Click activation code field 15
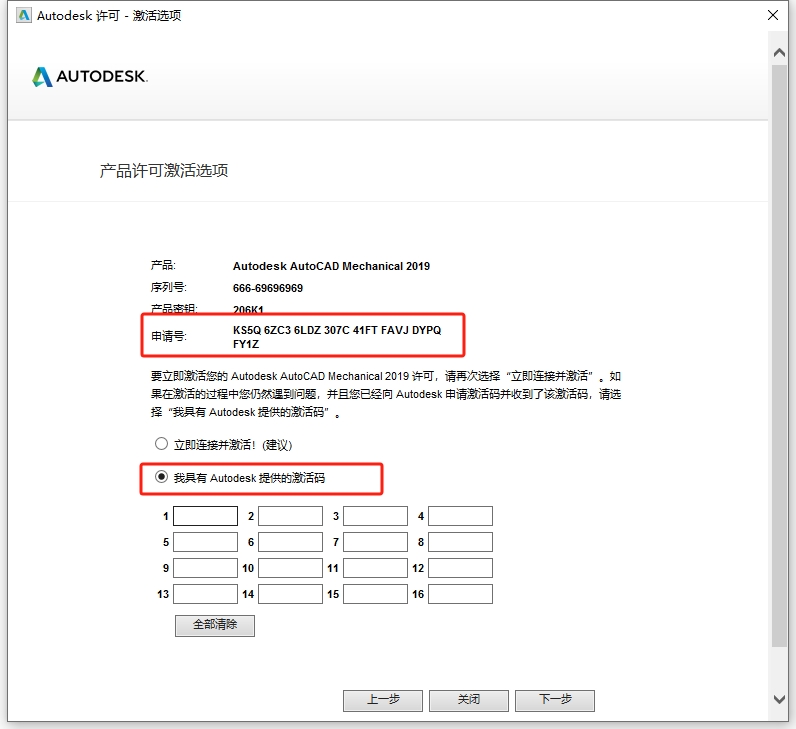 (x=375, y=594)
